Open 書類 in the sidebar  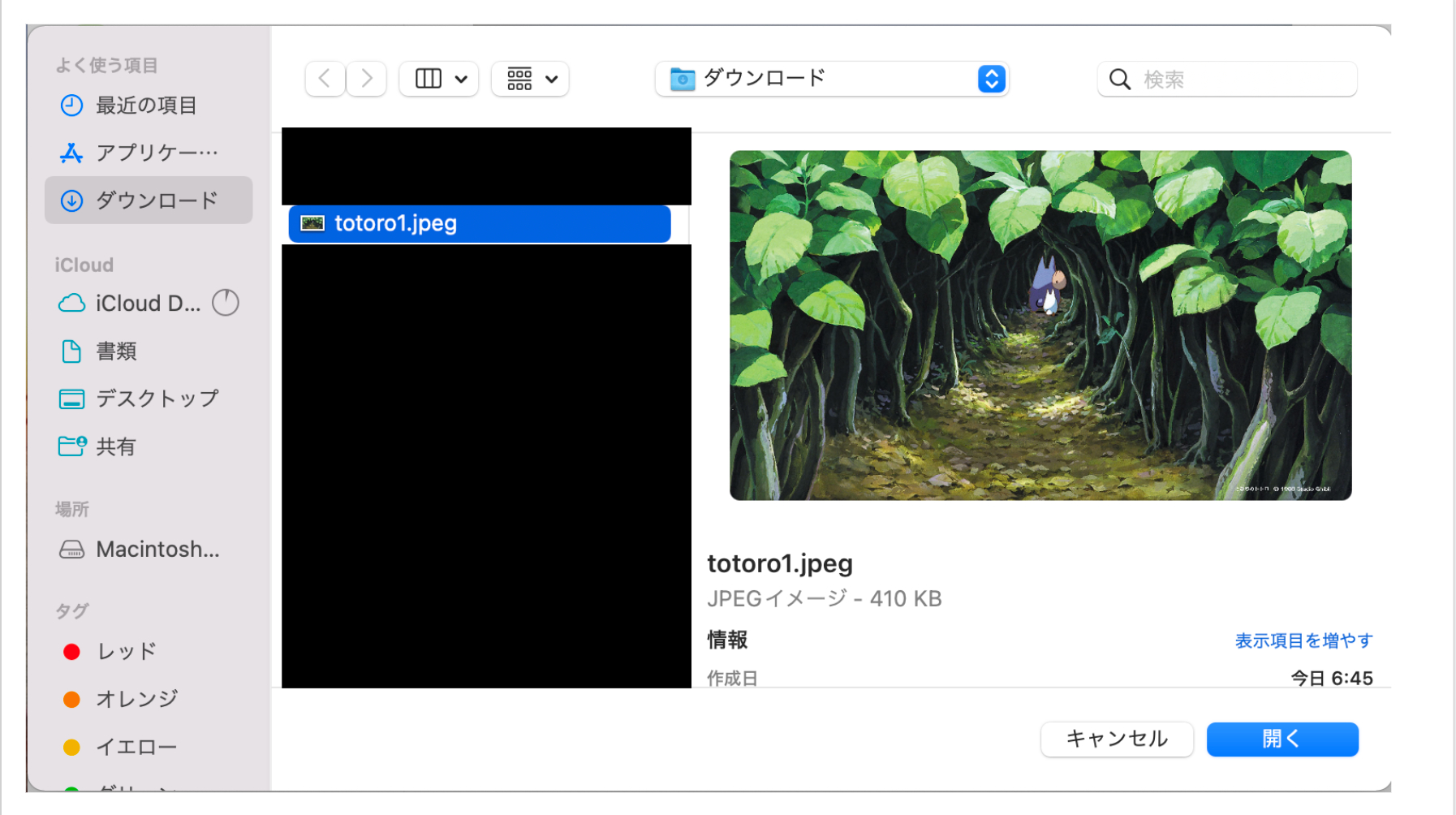click(x=149, y=351)
